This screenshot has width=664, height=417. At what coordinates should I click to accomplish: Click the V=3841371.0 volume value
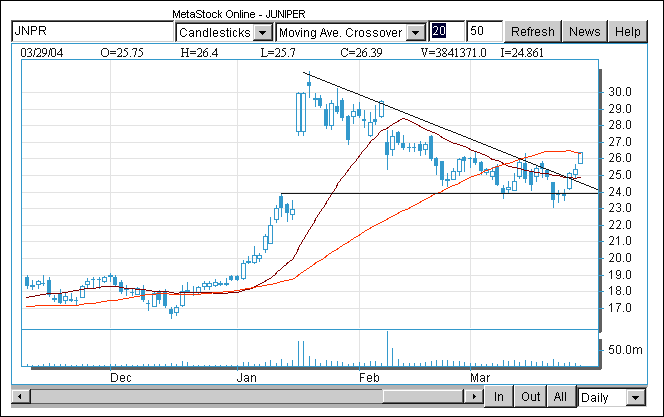[x=454, y=53]
